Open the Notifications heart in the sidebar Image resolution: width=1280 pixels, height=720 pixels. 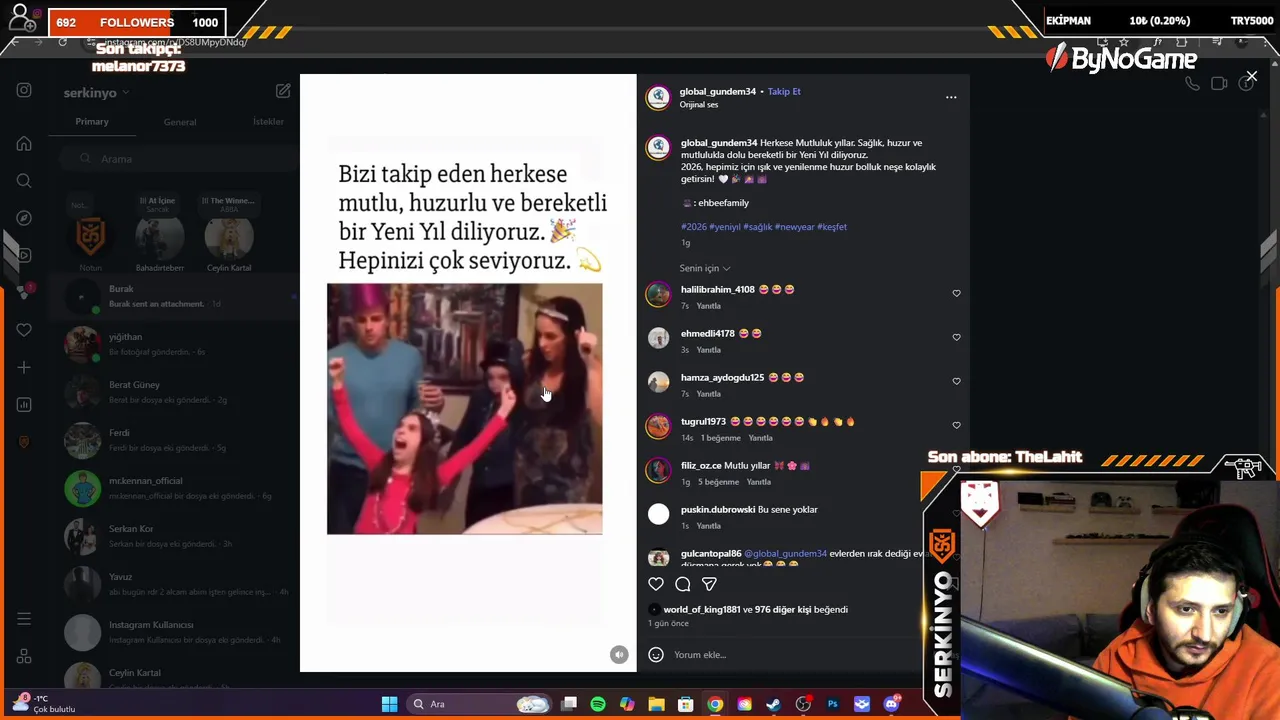click(24, 330)
